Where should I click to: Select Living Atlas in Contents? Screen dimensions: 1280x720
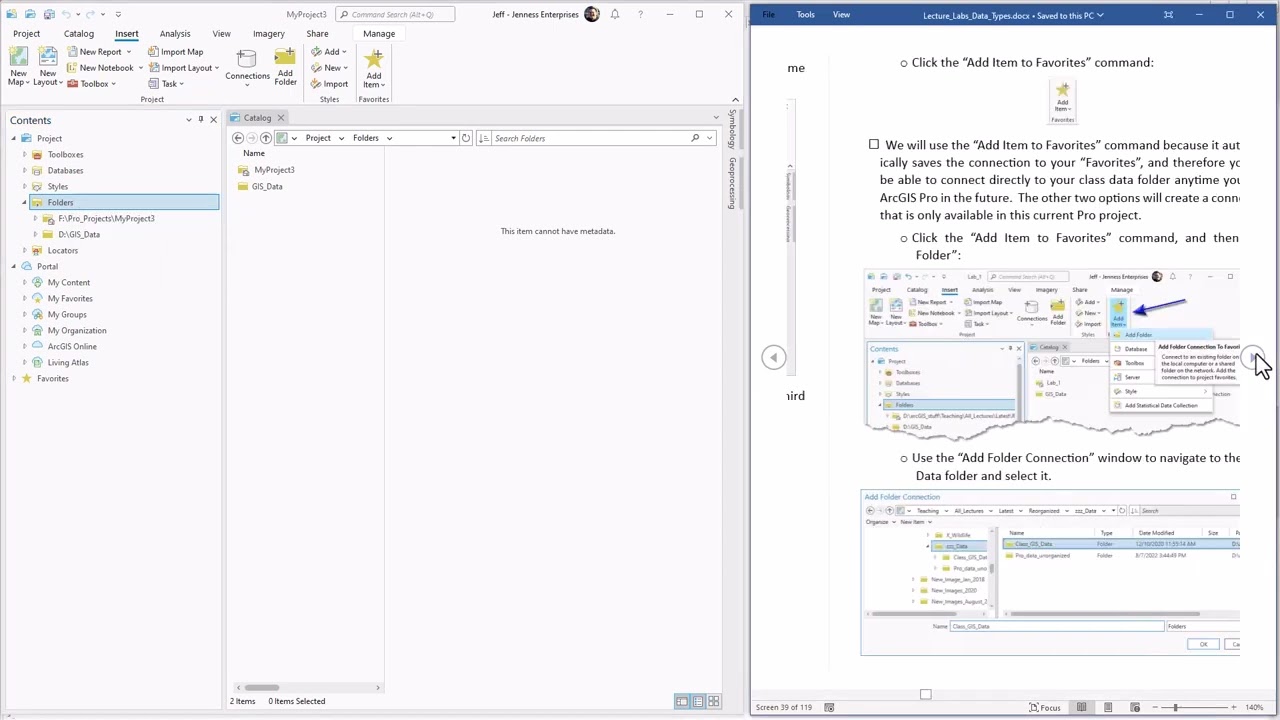(x=68, y=362)
